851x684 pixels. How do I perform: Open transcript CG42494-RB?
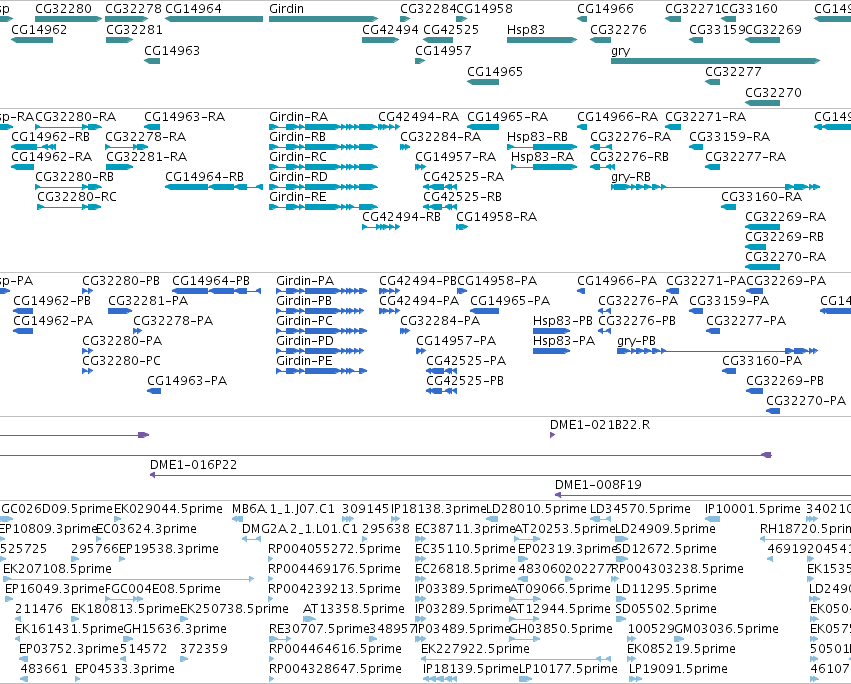click(402, 217)
